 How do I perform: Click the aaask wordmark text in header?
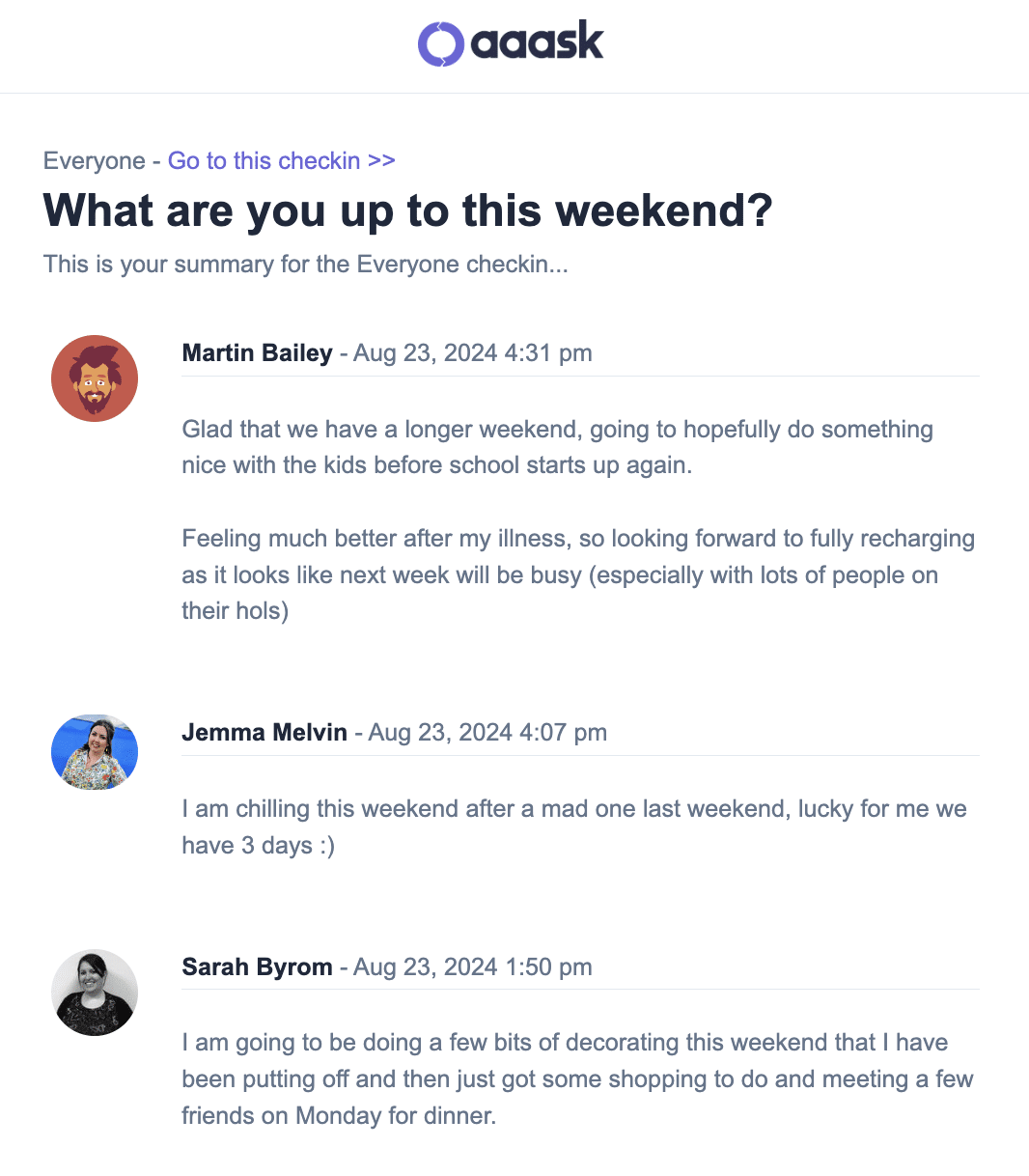537,42
